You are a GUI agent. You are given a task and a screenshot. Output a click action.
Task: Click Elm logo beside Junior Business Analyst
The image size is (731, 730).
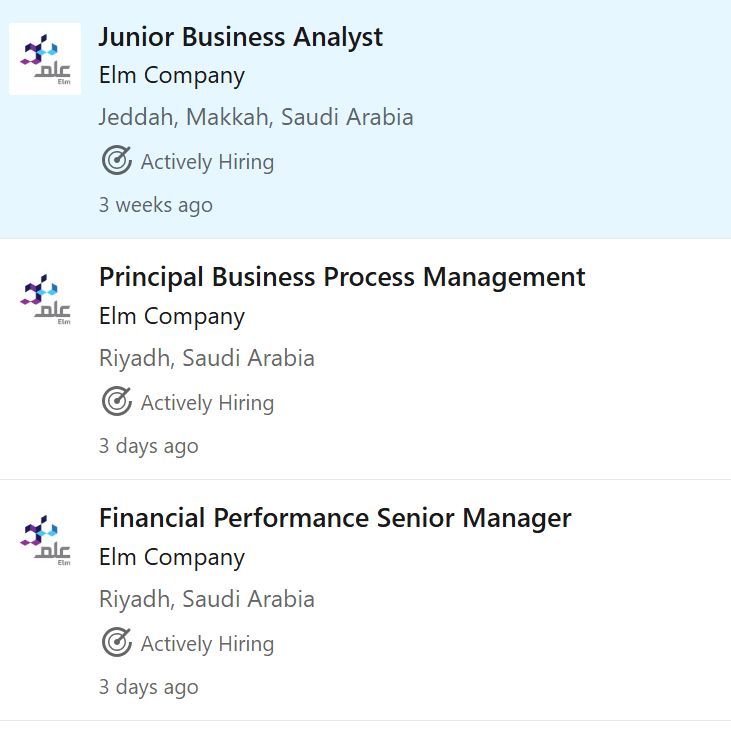(45, 59)
